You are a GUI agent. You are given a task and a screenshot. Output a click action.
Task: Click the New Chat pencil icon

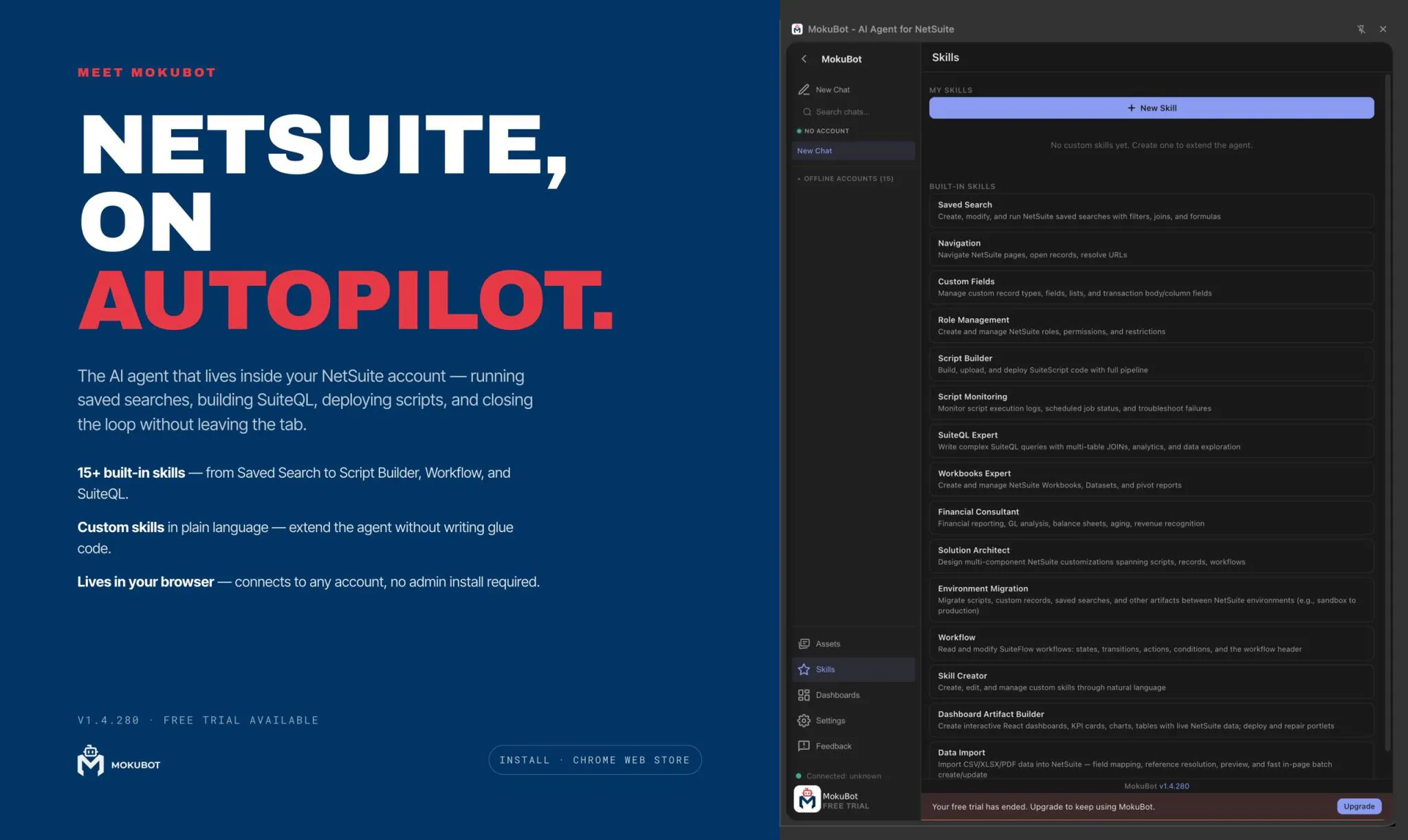click(804, 90)
